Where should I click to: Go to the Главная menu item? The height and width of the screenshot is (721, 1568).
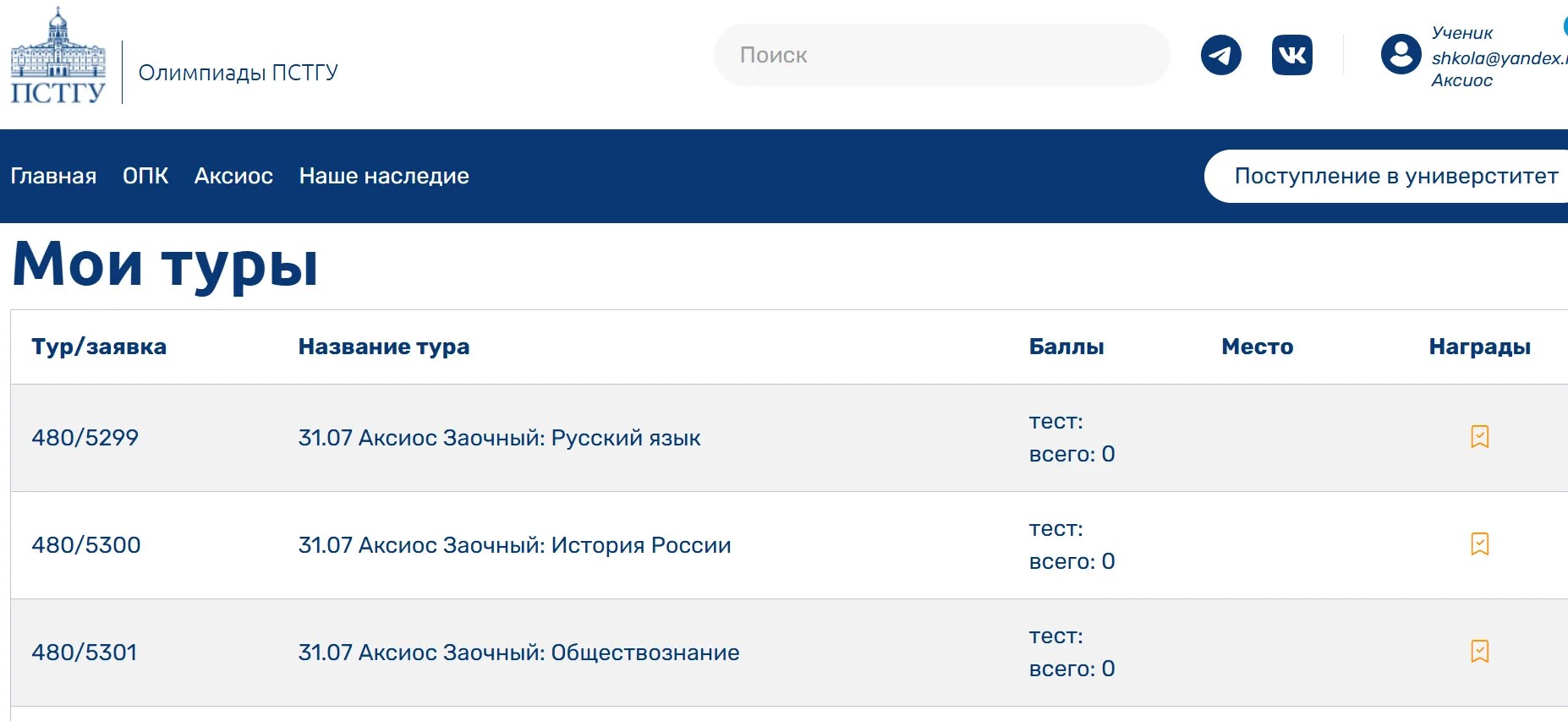tap(53, 176)
